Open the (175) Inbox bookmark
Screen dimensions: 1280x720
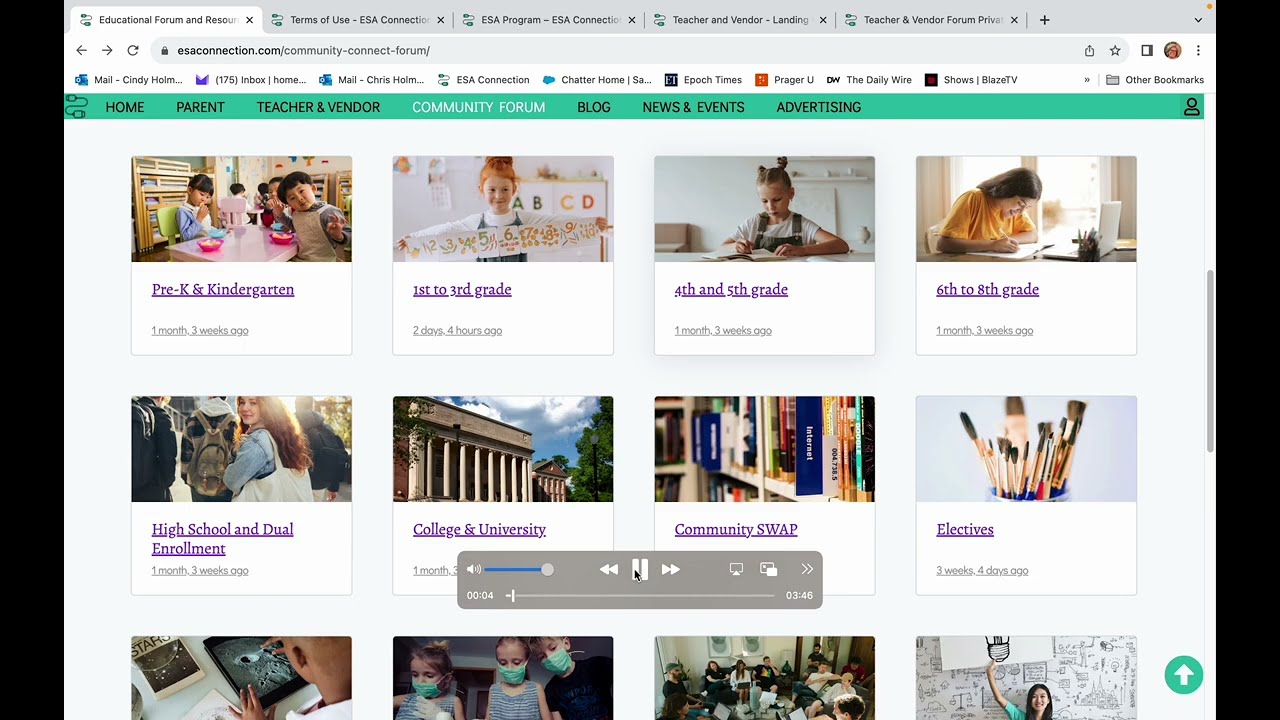251,80
